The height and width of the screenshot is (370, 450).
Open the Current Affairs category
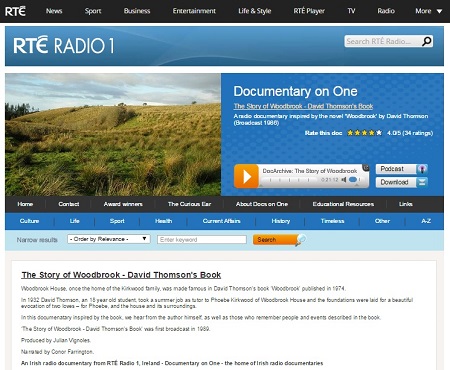coord(221,221)
